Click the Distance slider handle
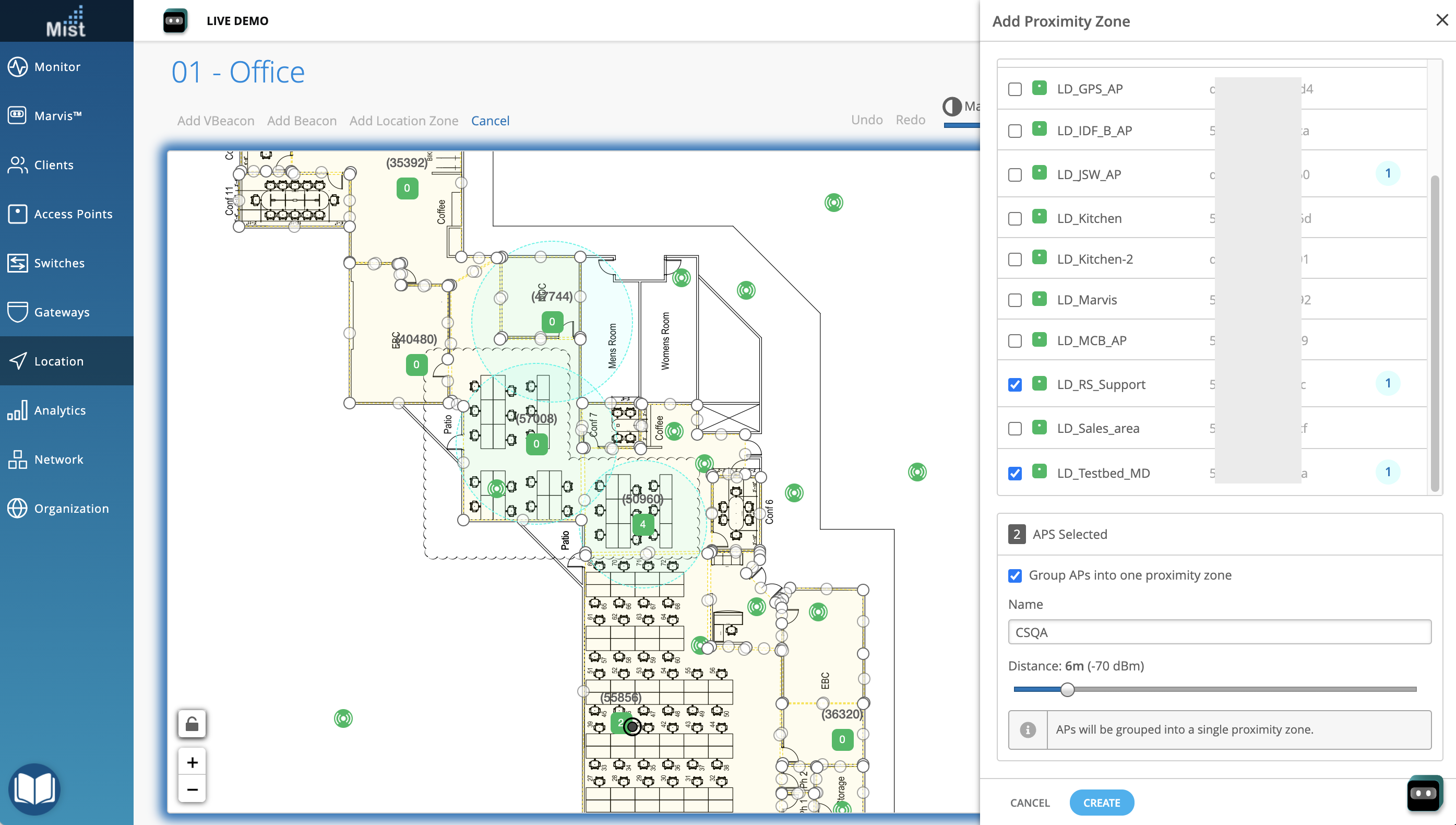The image size is (1456, 825). (x=1067, y=690)
